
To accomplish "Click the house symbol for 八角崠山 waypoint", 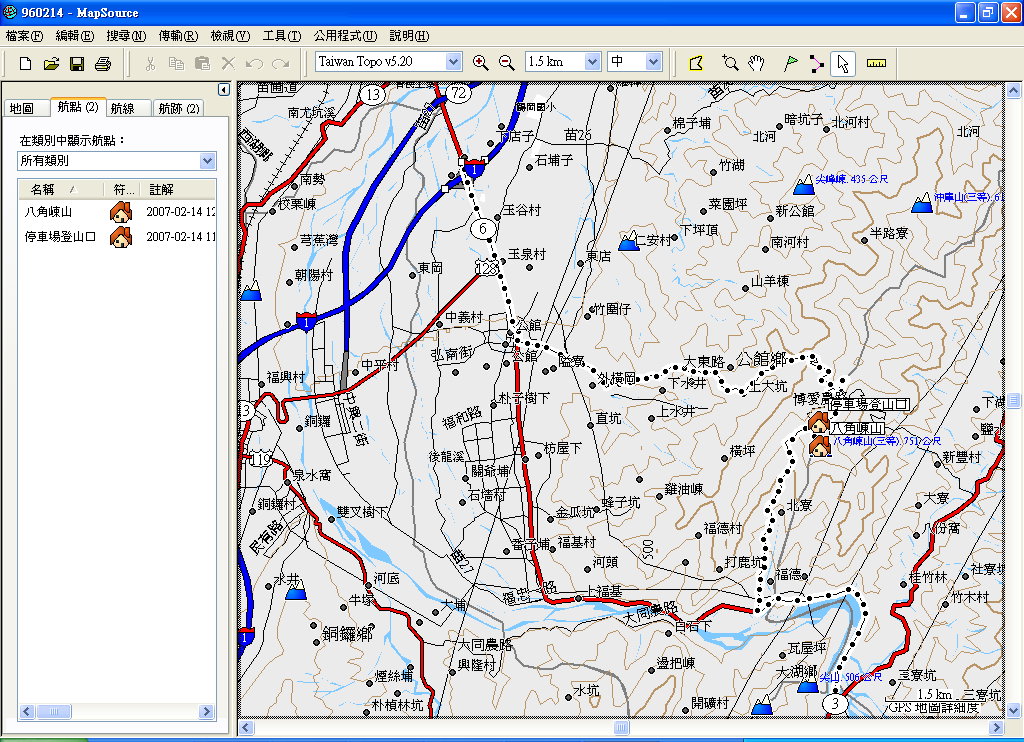I will click(121, 212).
